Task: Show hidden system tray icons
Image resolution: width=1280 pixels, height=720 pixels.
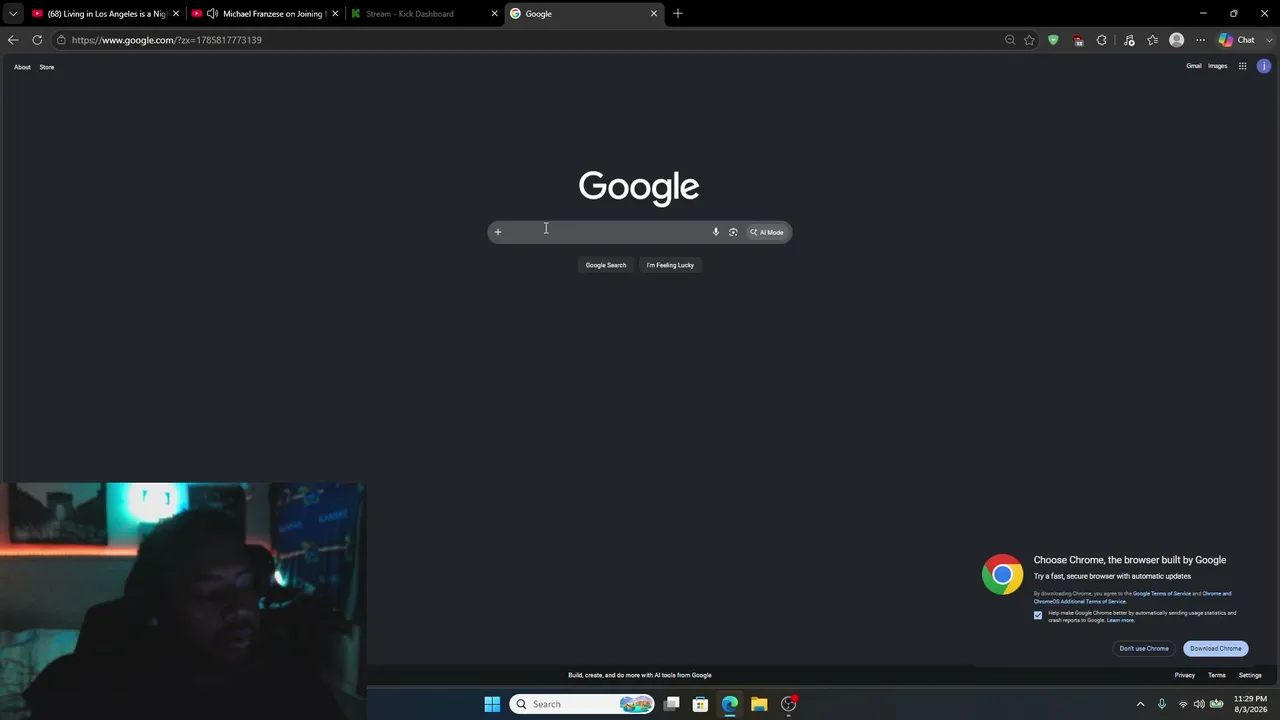Action: [1140, 704]
